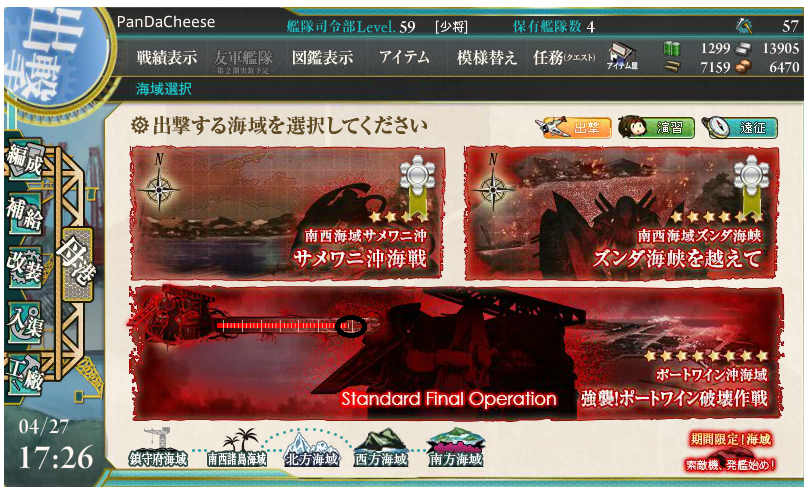Switch to 北方海域 world tab
Viewport: 810px width, 492px height.
click(312, 450)
